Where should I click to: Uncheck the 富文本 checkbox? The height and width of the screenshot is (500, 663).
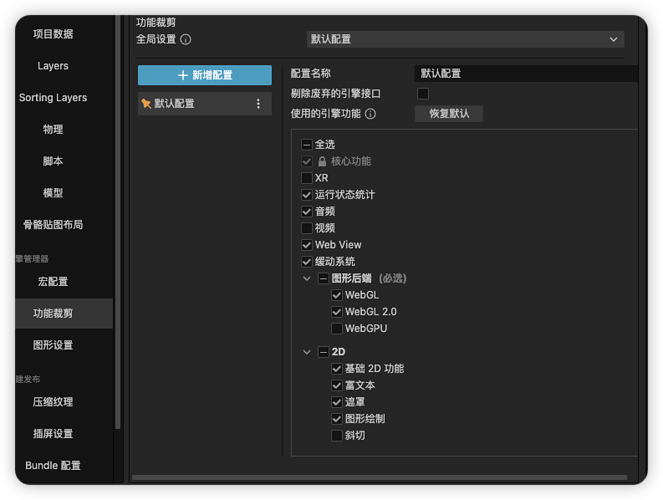(337, 385)
